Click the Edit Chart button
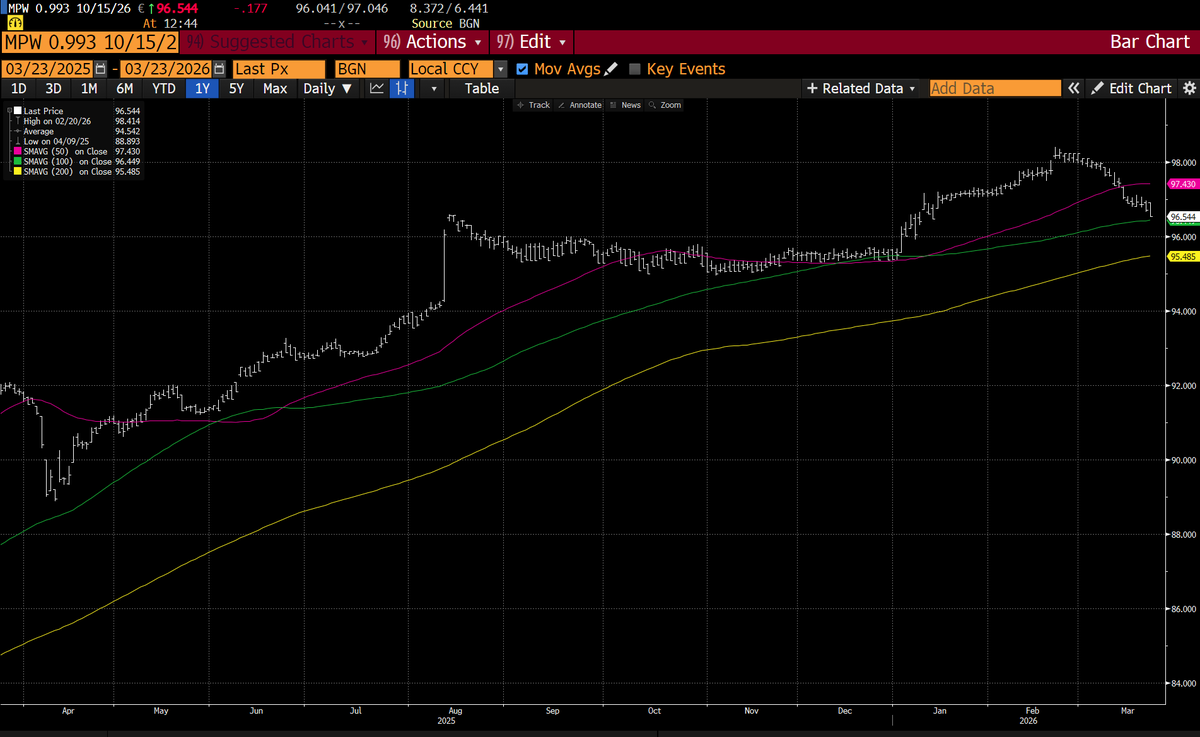1200x737 pixels. [1130, 88]
